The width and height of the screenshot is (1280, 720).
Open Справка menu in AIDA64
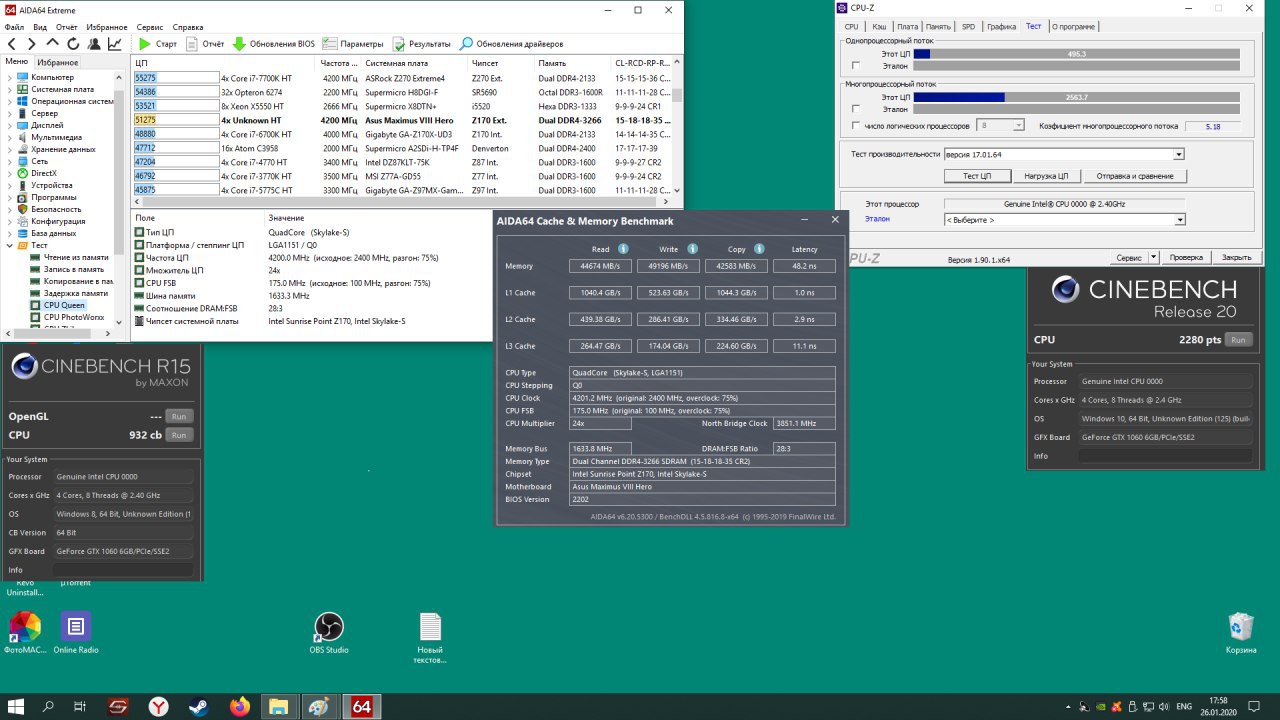(x=188, y=27)
